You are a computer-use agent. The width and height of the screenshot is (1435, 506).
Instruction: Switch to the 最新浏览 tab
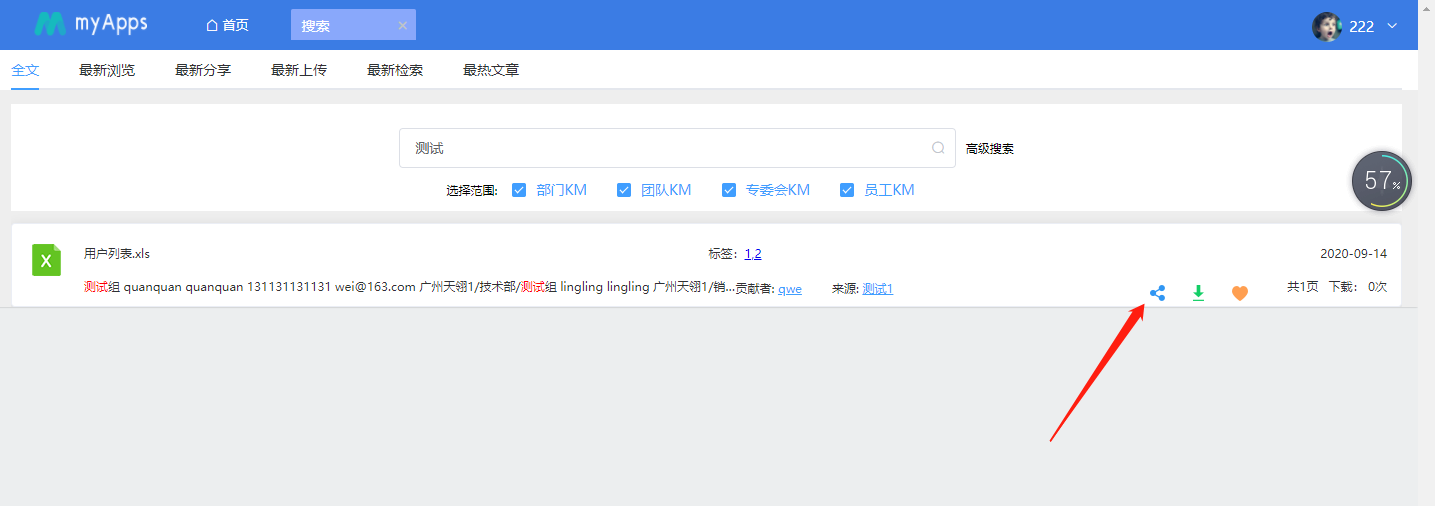tap(107, 70)
